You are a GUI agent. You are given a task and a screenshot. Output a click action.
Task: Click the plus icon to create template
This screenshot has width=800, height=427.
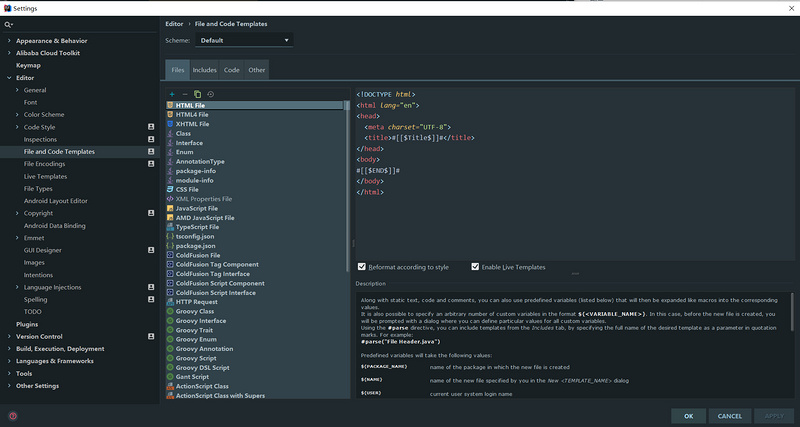tap(172, 94)
